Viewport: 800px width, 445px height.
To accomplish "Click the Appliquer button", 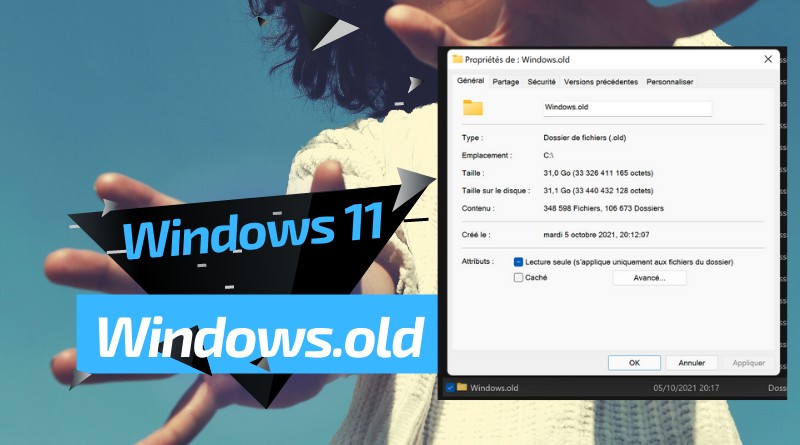I will (748, 363).
